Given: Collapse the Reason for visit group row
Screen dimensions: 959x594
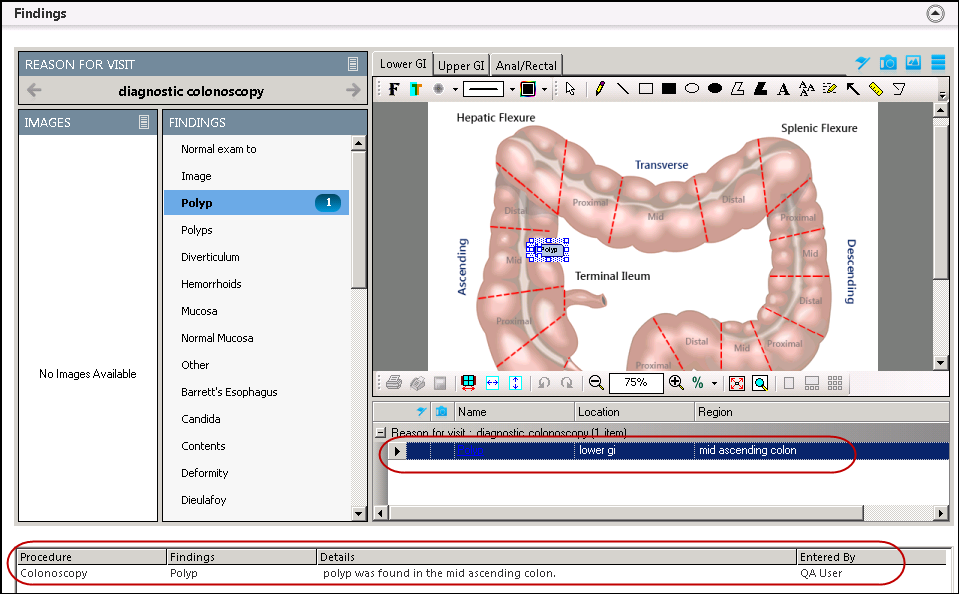Looking at the screenshot, I should [x=380, y=433].
